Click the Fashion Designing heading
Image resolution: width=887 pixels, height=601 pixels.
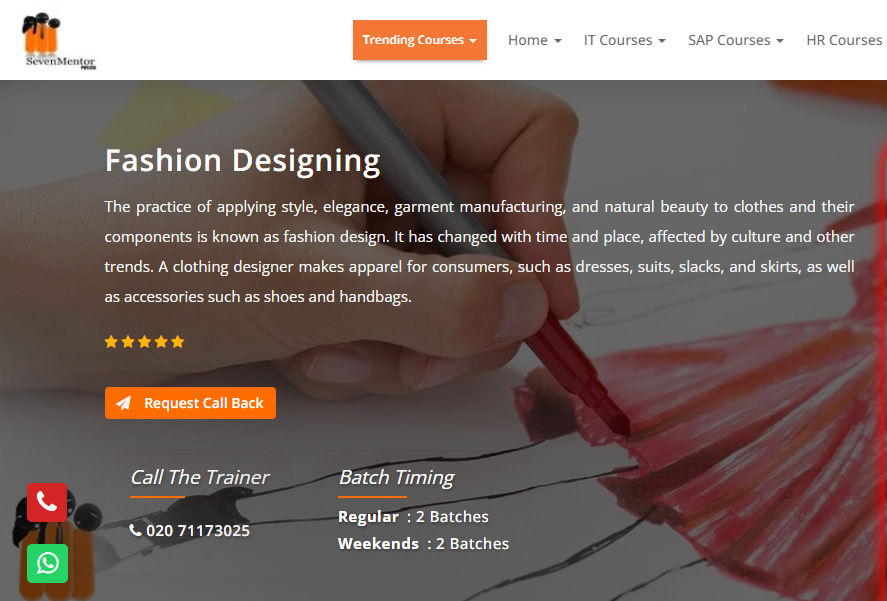243,161
